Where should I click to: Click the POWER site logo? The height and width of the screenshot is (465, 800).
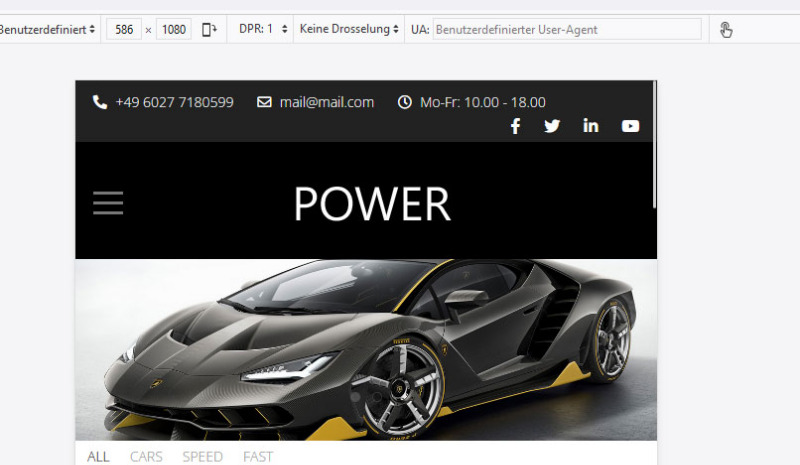tap(372, 204)
